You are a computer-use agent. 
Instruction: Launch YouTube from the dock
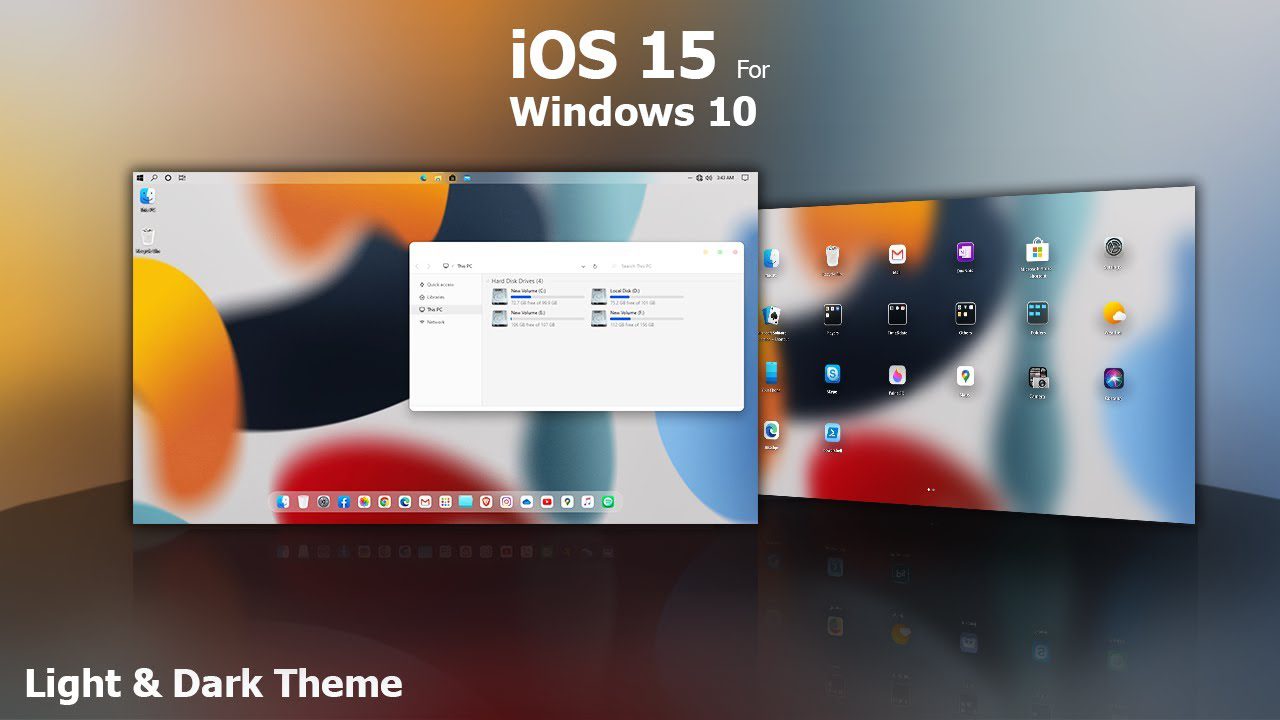(x=547, y=502)
